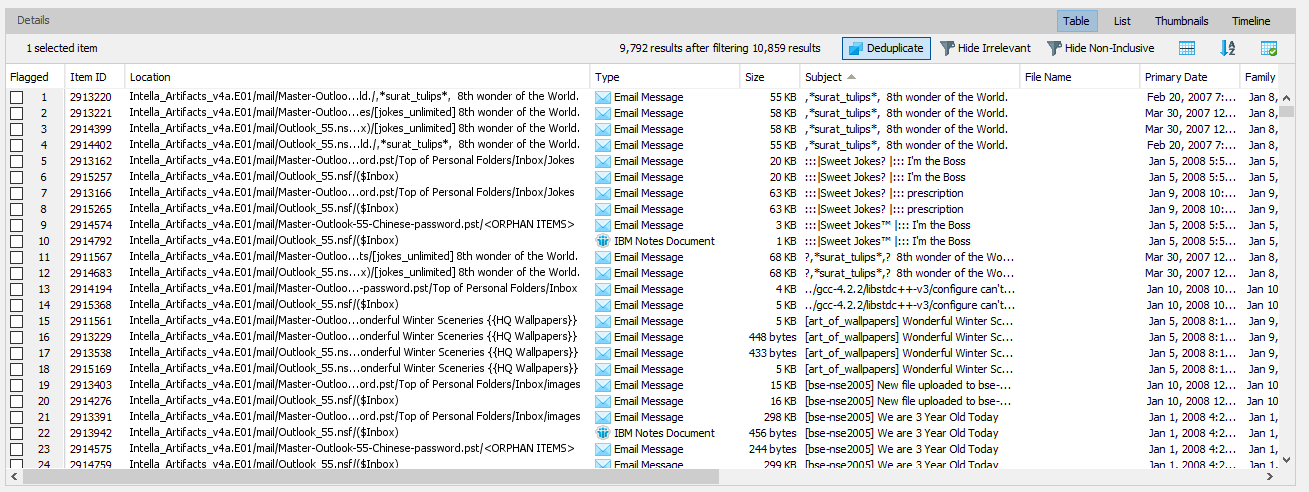Click the IBM Notes icon in row 22
The width and height of the screenshot is (1309, 492).
pyautogui.click(x=603, y=433)
